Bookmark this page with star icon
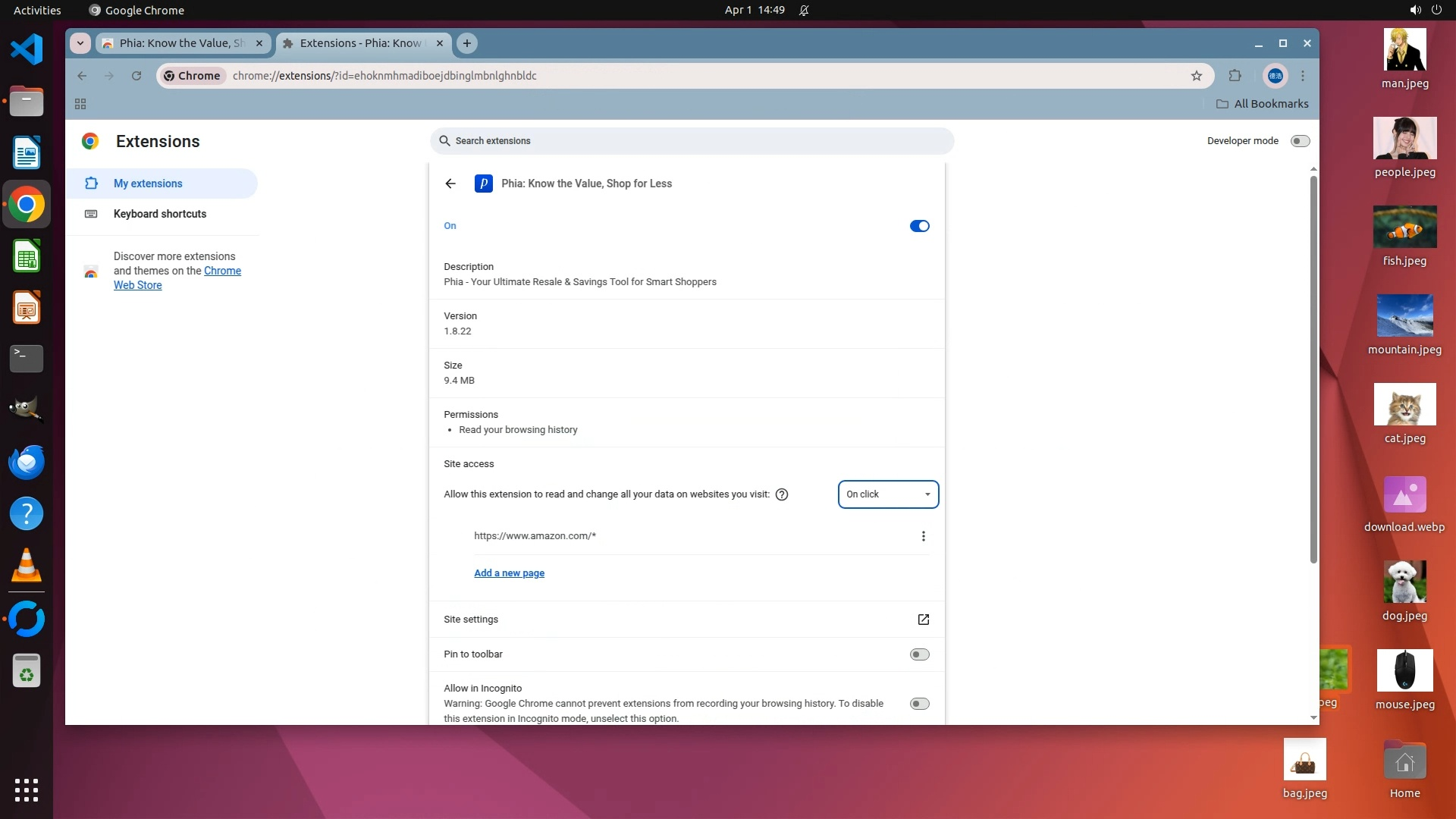This screenshot has width=1456, height=819. [1196, 76]
